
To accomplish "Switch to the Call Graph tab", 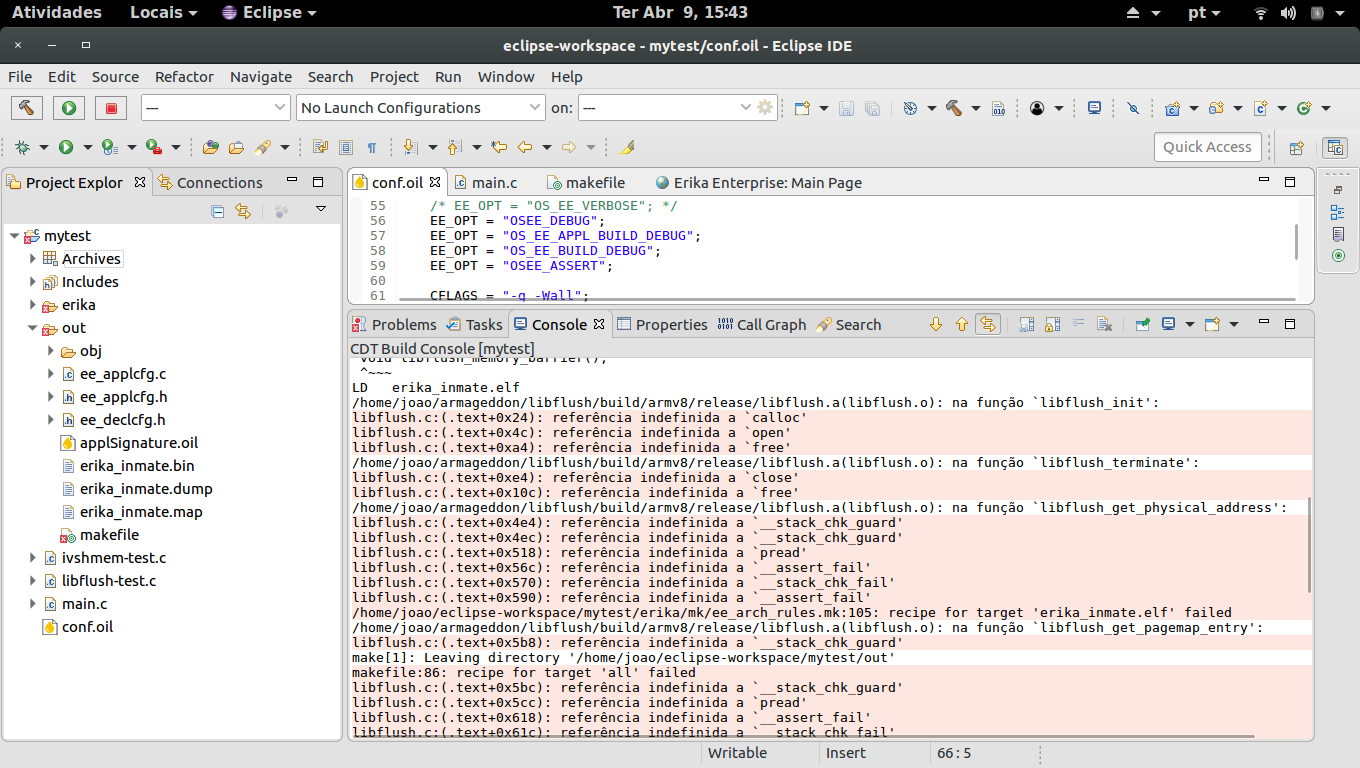I will pos(762,325).
